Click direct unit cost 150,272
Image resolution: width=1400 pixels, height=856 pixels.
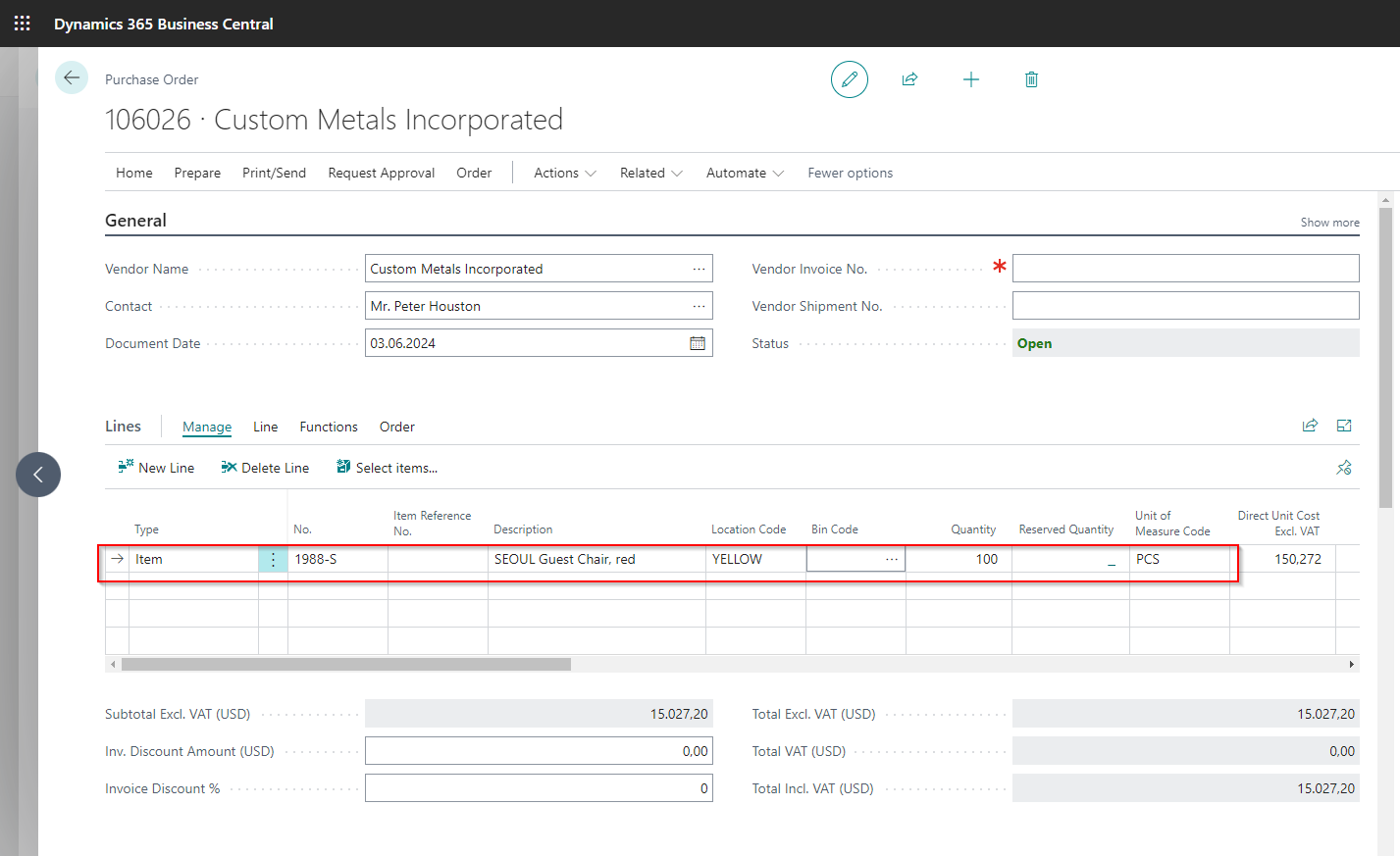1282,559
